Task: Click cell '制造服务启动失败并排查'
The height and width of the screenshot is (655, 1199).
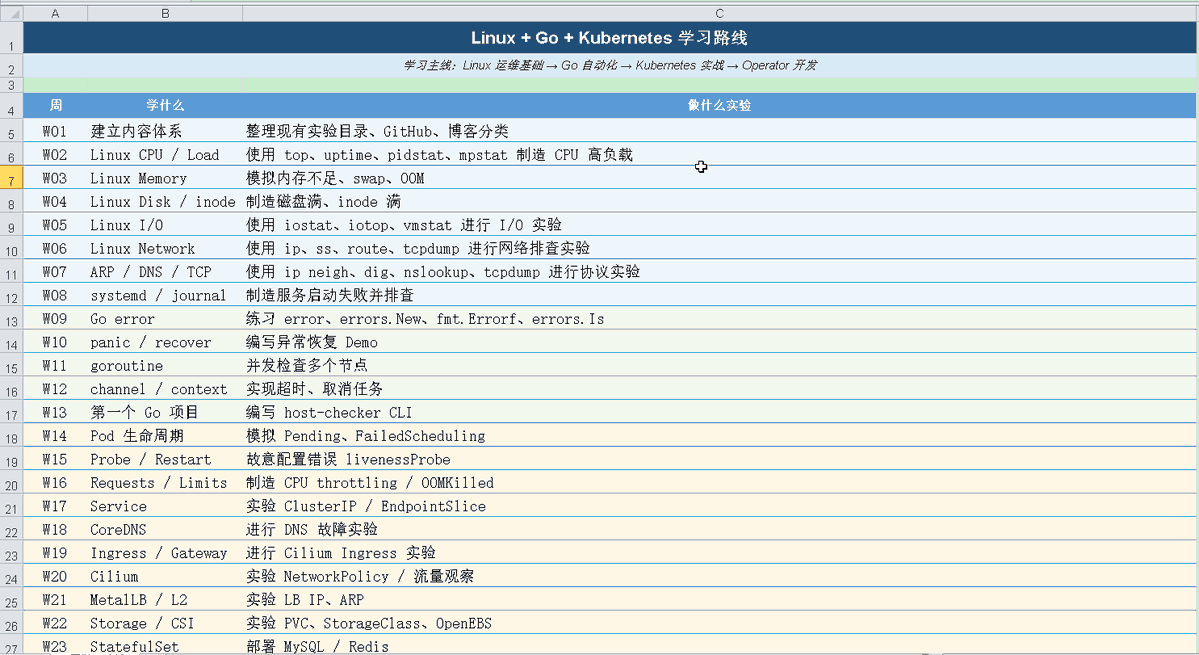Action: [719, 295]
